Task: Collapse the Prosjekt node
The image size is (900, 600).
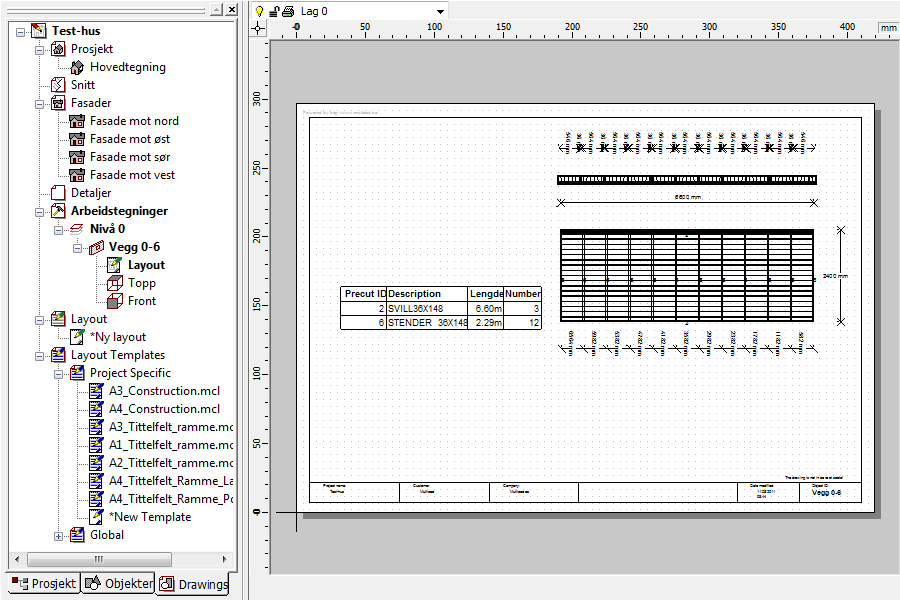Action: [40, 50]
